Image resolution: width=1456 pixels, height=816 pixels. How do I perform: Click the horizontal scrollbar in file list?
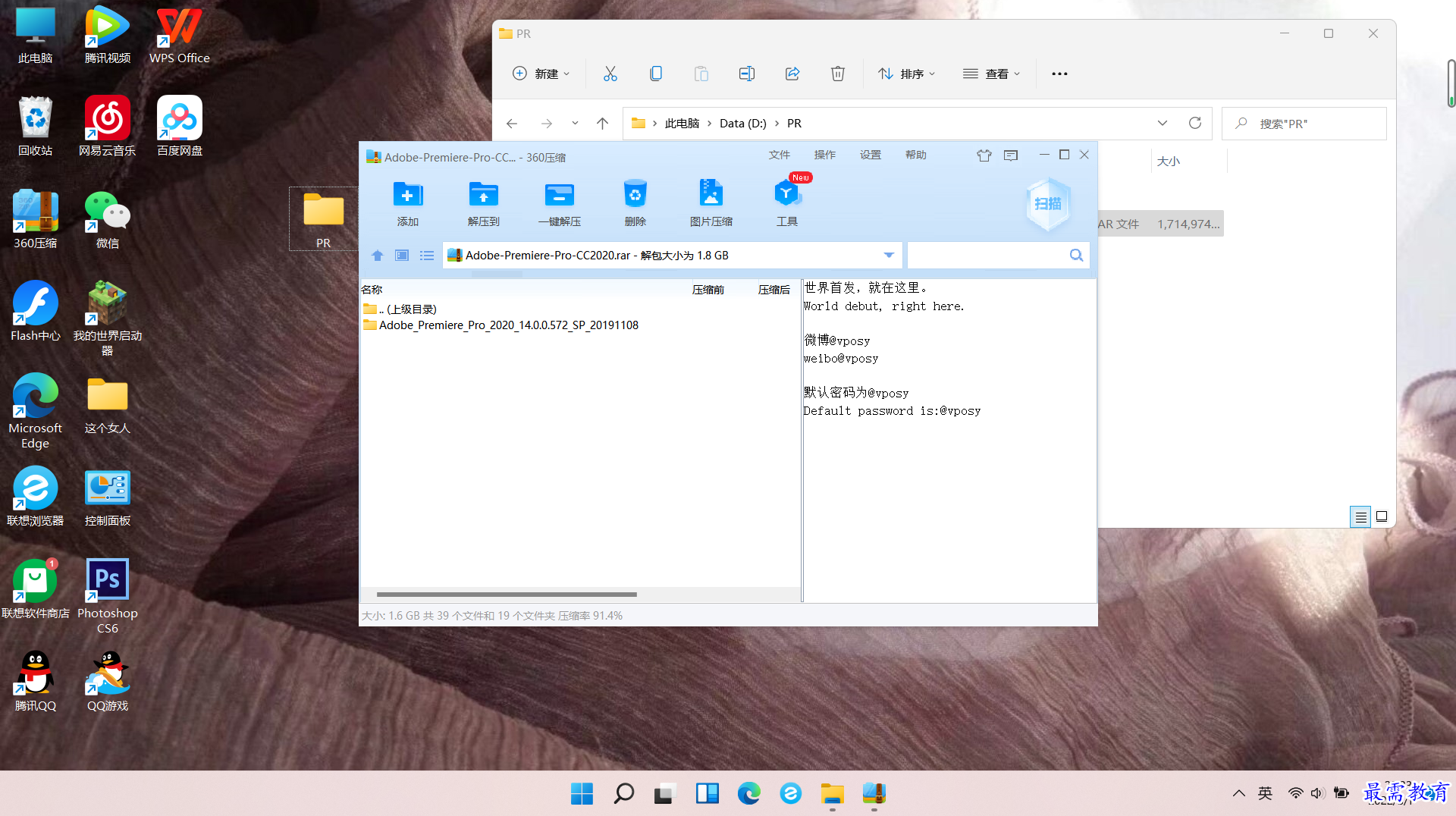[507, 595]
